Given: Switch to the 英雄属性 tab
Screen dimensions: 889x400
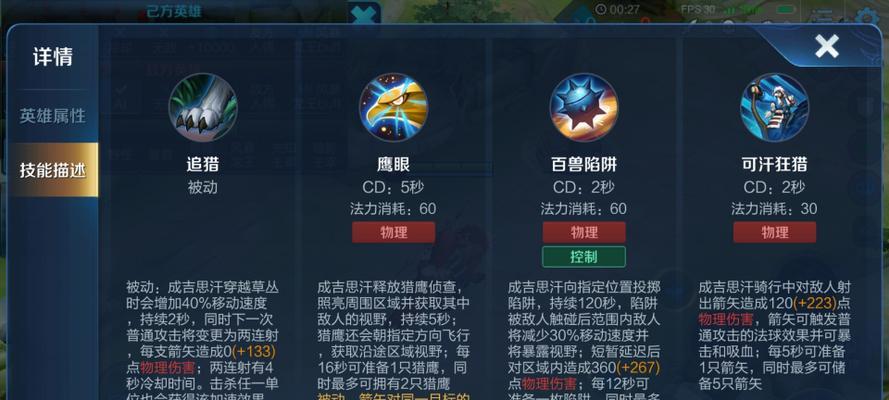Looking at the screenshot, I should [53, 116].
